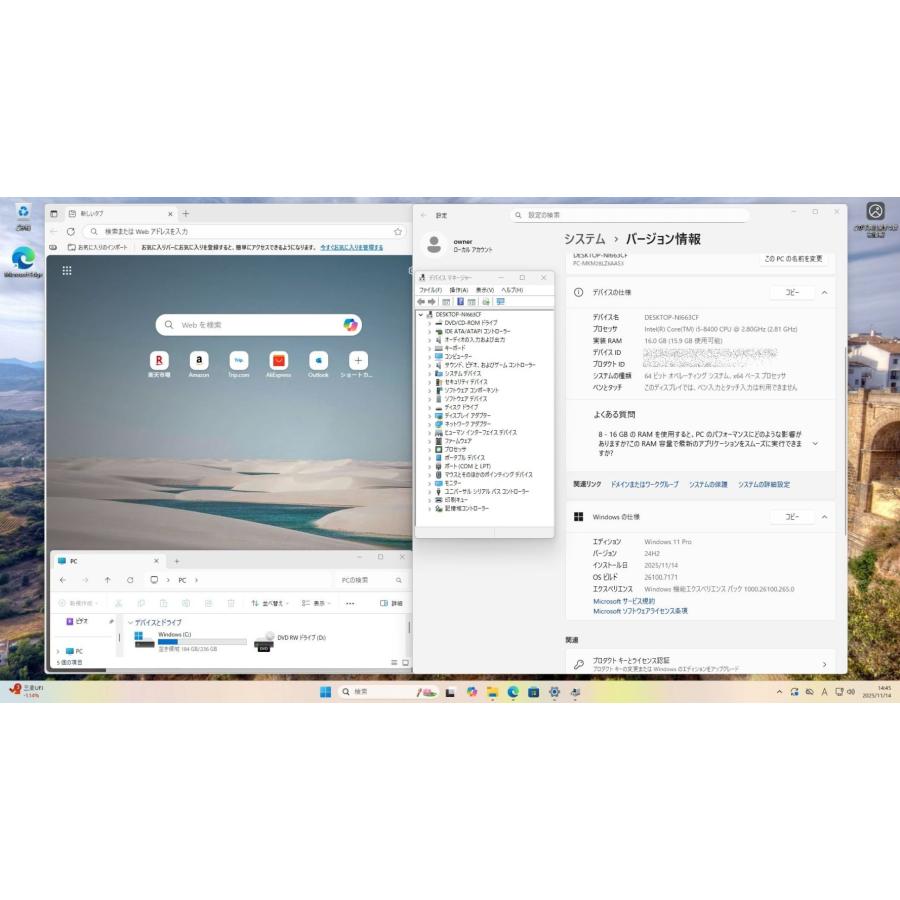Image resolution: width=900 pixels, height=900 pixels.
Task: Open Microsoft サービス規約 link
Action: coord(624,601)
